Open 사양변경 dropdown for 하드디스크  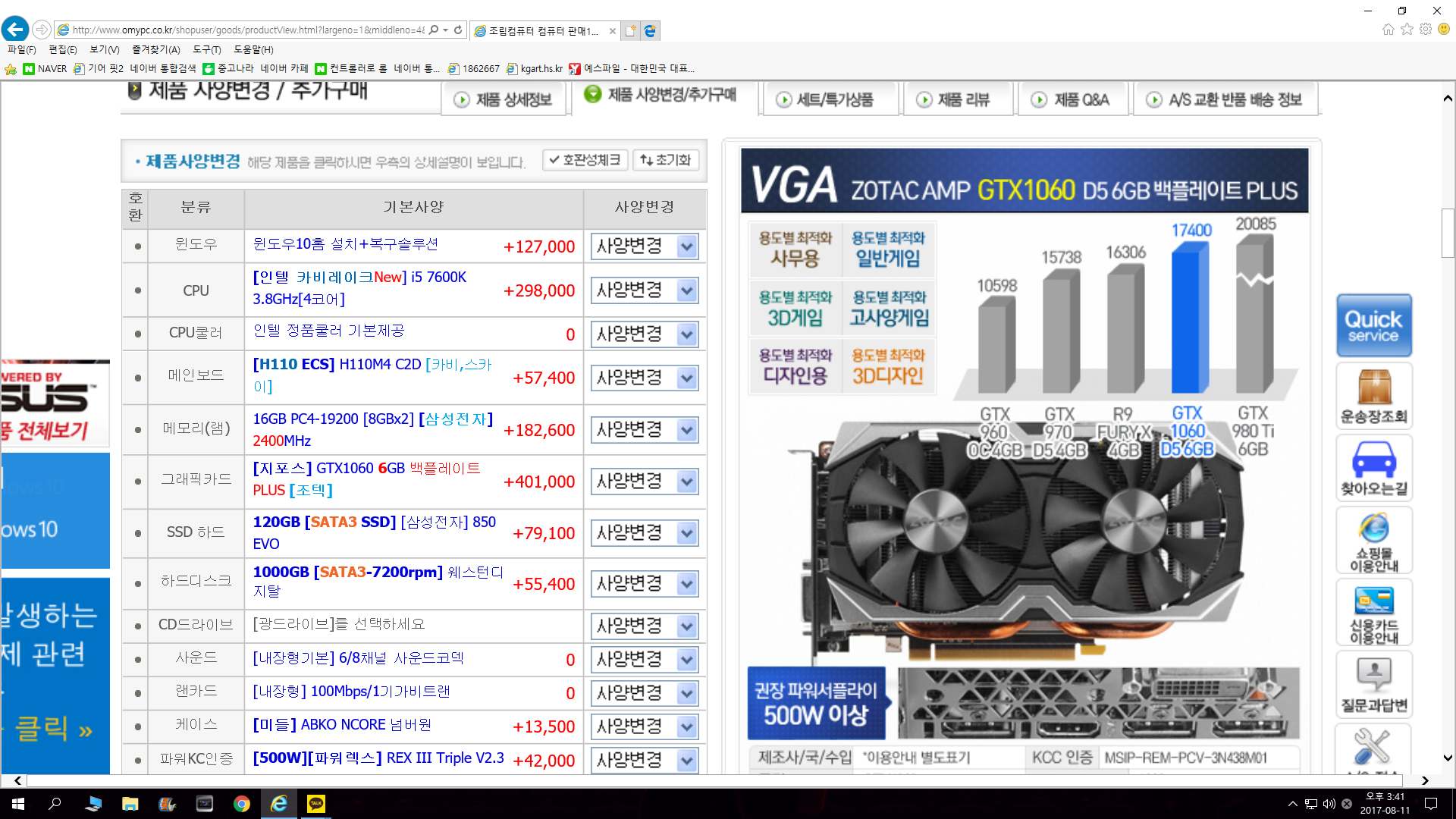click(x=644, y=584)
